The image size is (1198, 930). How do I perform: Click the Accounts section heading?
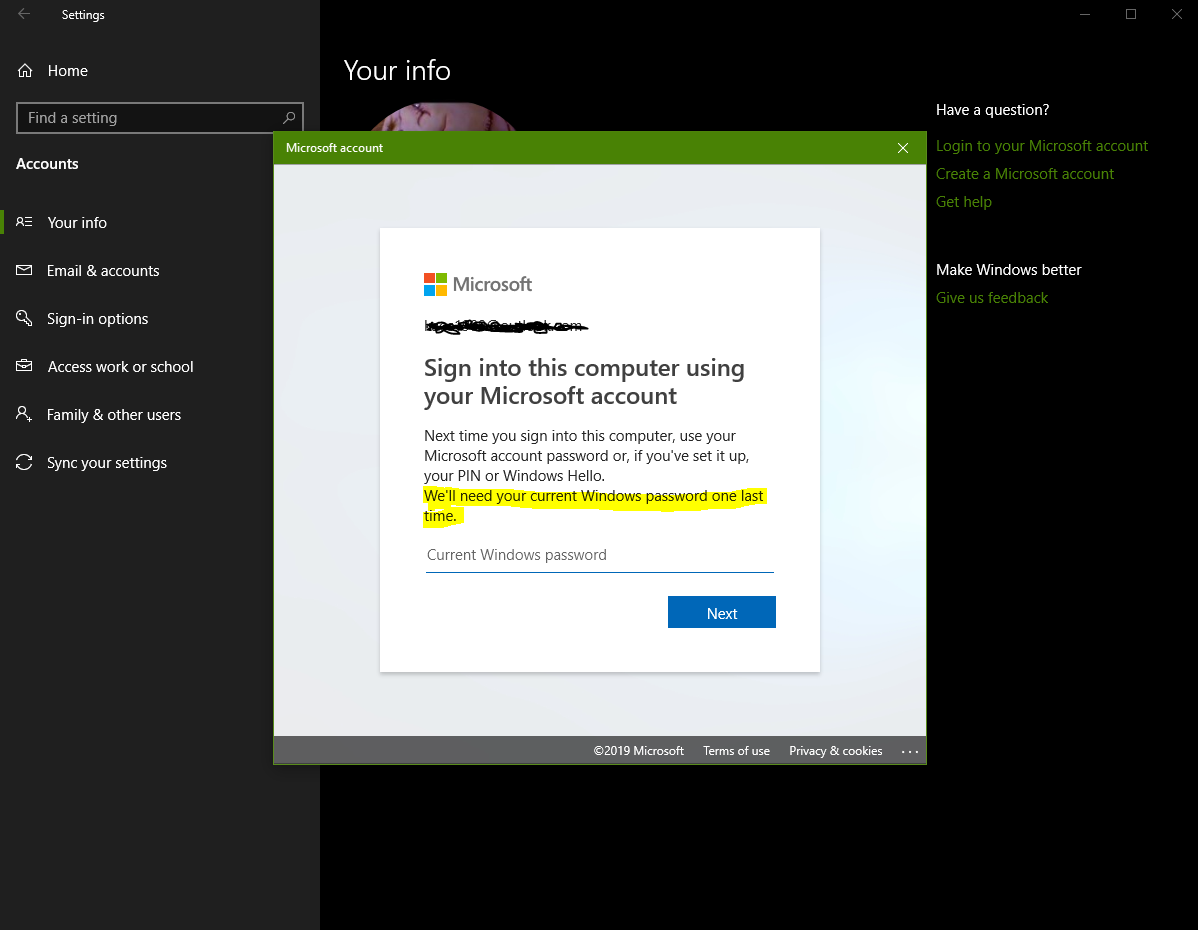click(47, 164)
